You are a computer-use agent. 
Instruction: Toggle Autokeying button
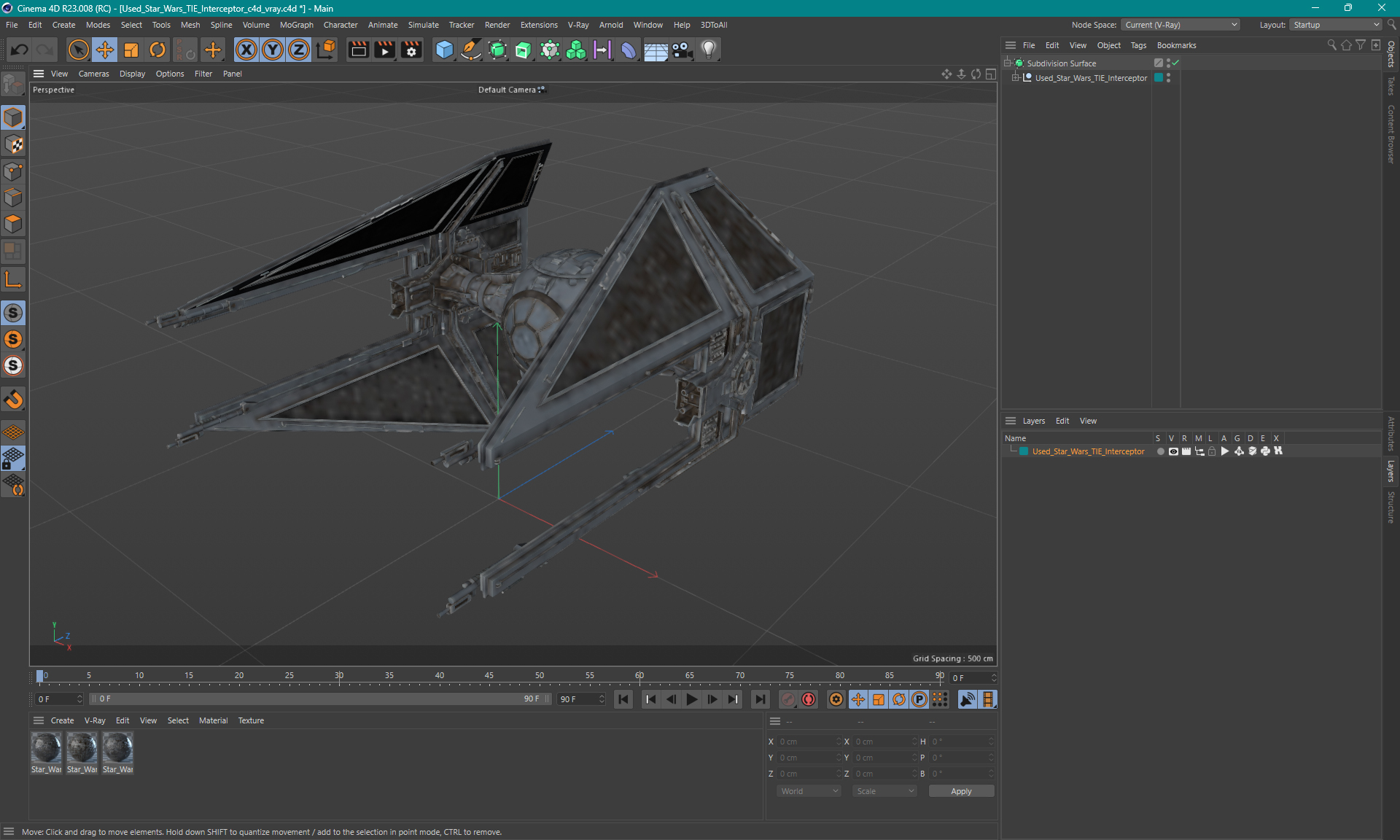click(x=809, y=699)
